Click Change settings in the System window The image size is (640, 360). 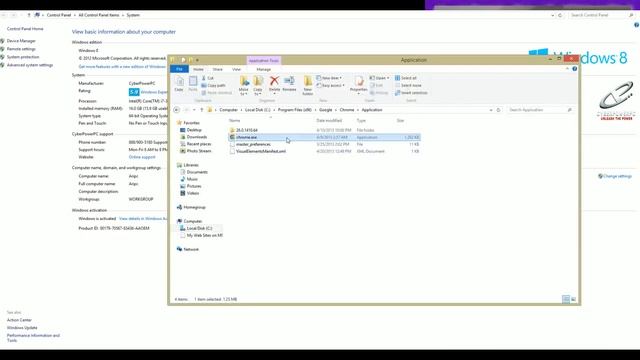click(x=617, y=176)
